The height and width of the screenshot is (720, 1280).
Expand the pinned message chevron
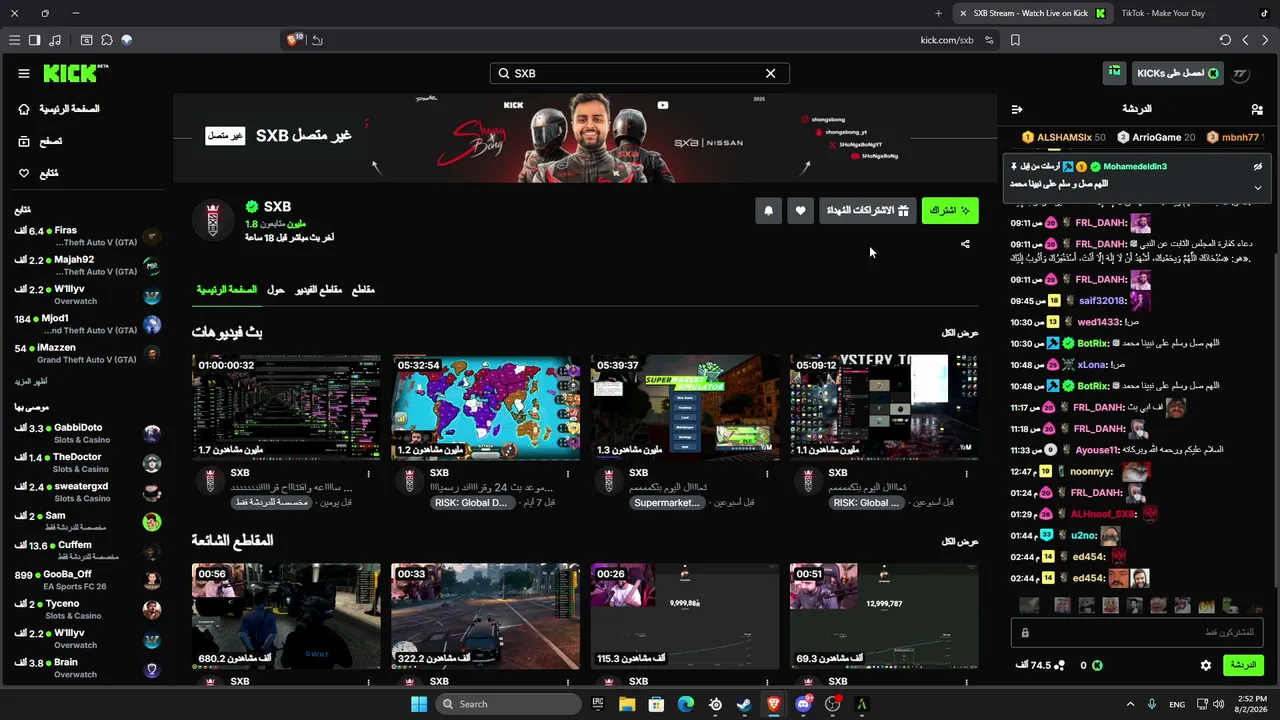point(1258,187)
